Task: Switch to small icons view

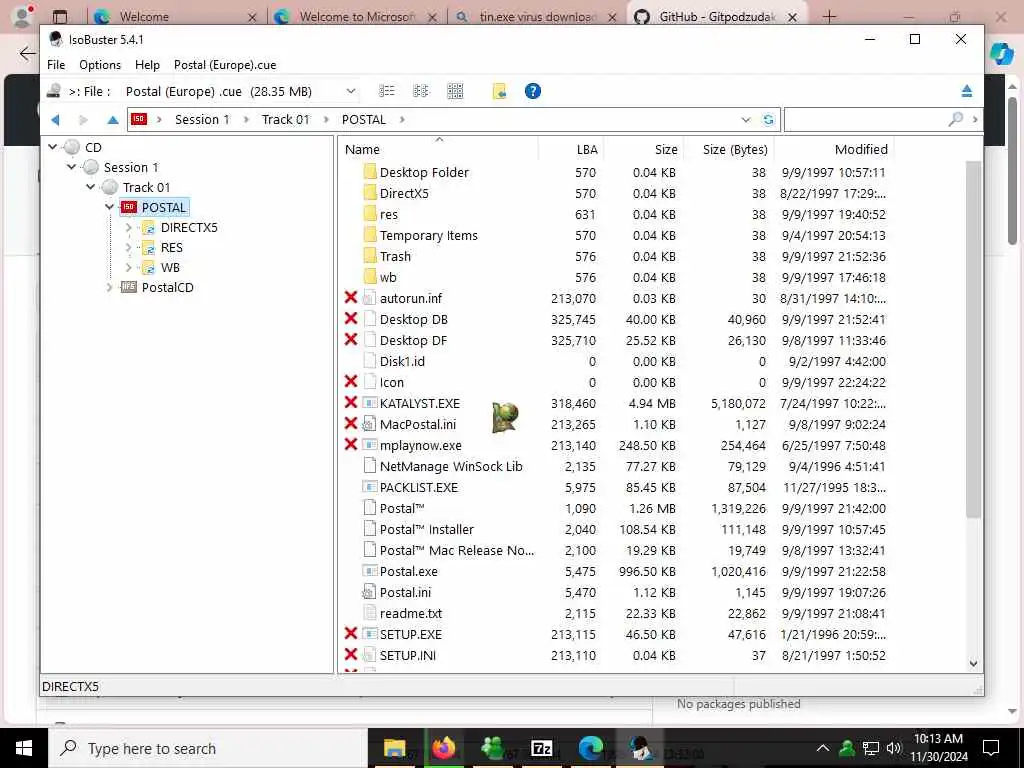Action: (x=421, y=91)
